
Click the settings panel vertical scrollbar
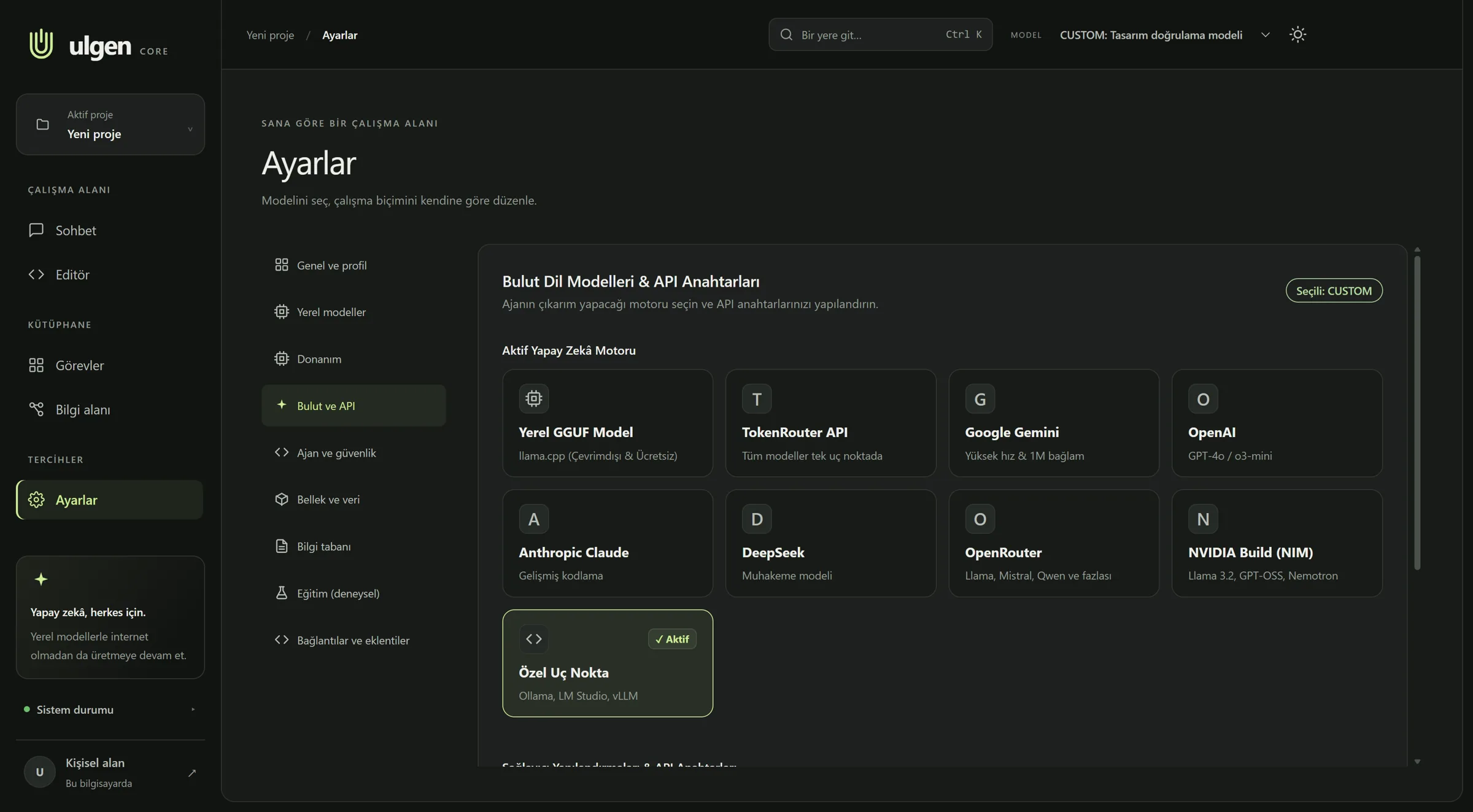[1417, 412]
